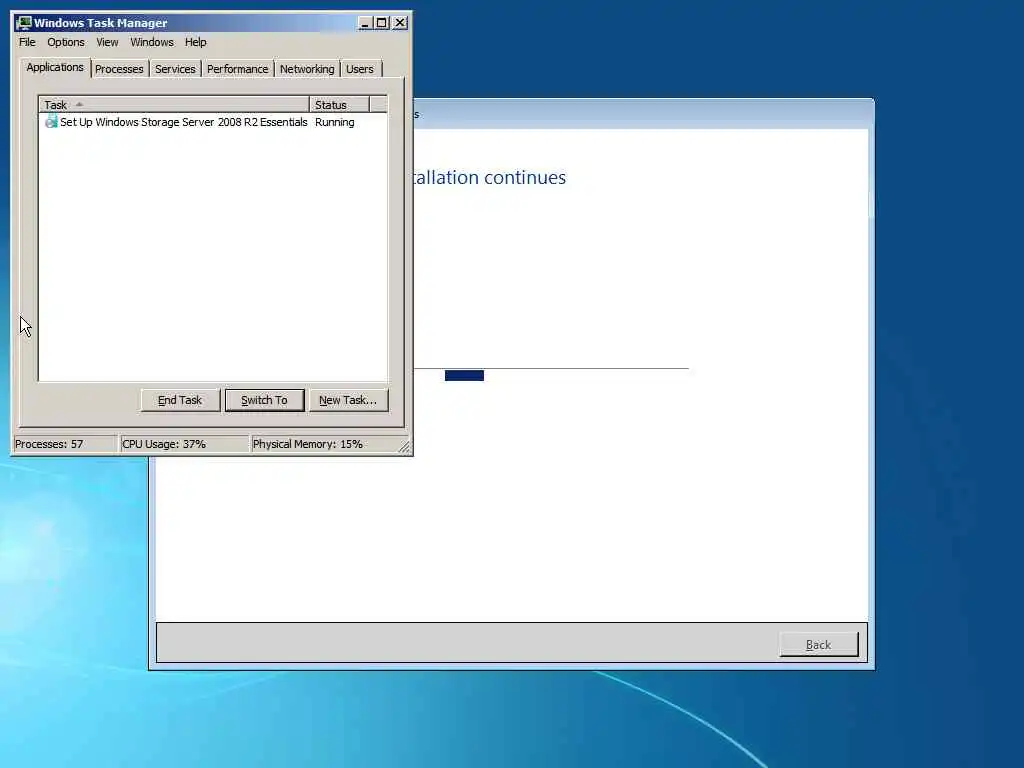Screen dimensions: 1024x768
Task: Sort by the Status column header
Action: 340,104
